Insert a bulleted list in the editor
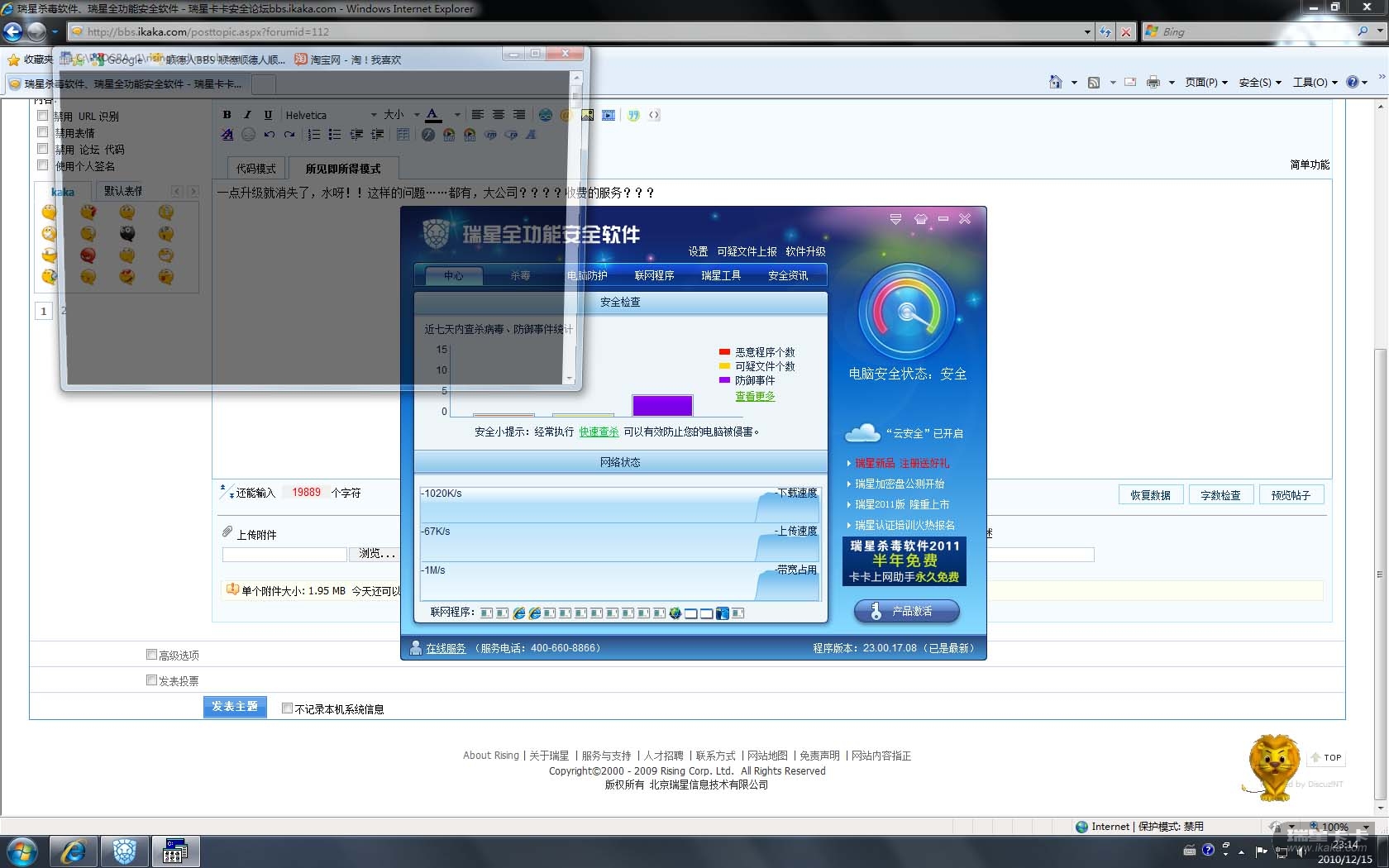The width and height of the screenshot is (1389, 868). pos(335,134)
